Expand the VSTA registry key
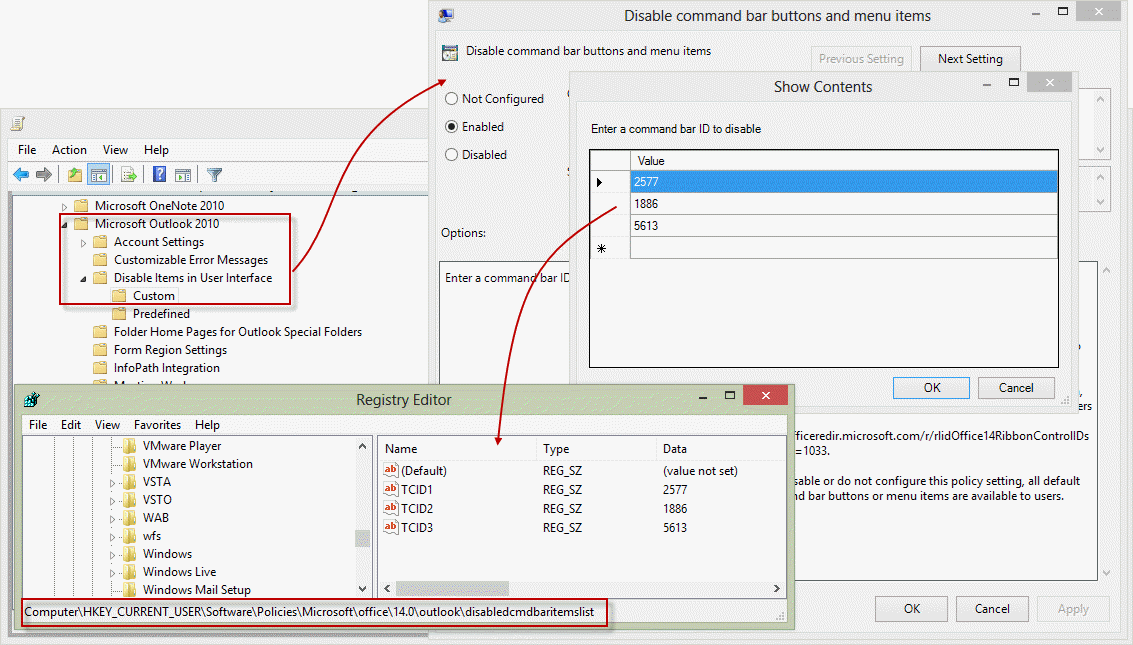The width and height of the screenshot is (1133, 645). pos(113,482)
